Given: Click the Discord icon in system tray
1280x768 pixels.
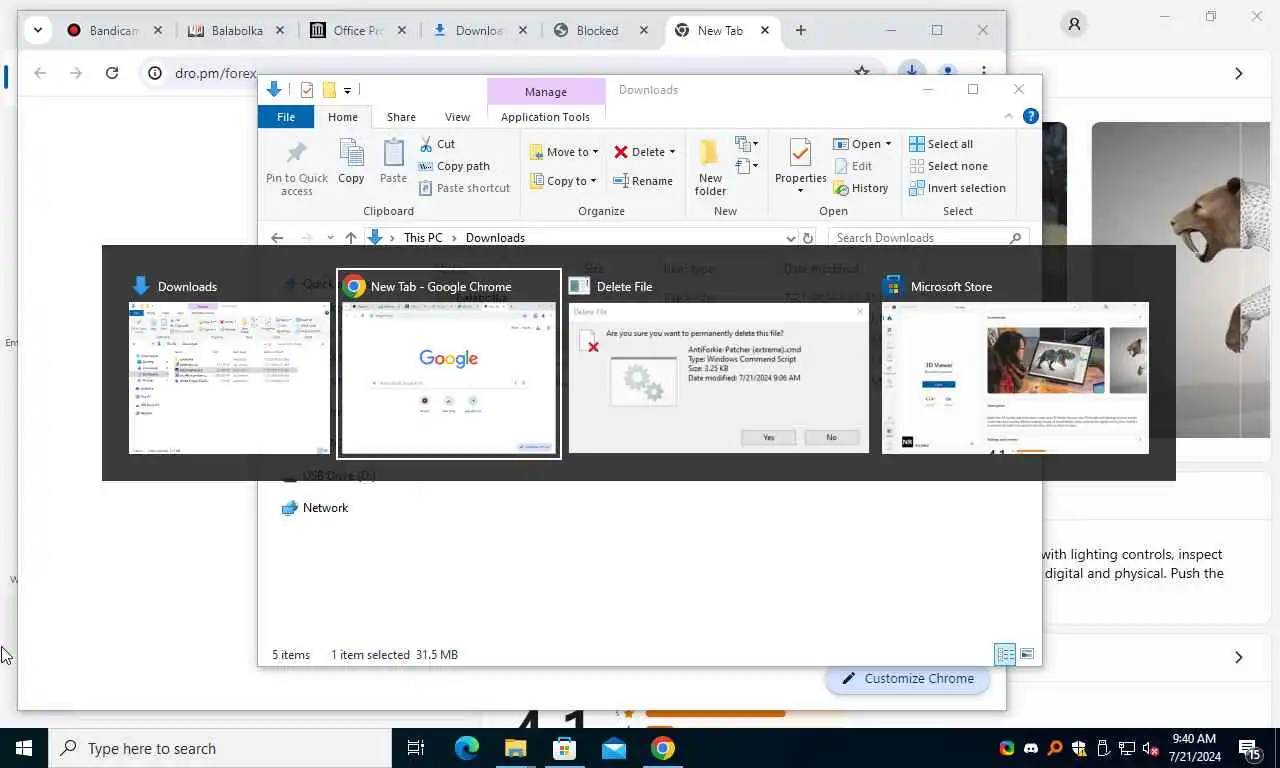Looking at the screenshot, I should (1031, 748).
